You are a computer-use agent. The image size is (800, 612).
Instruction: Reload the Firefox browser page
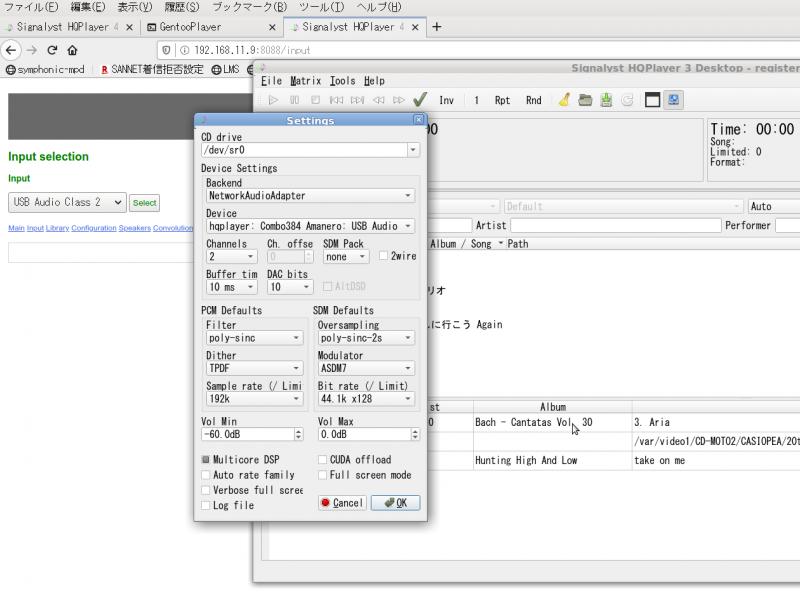(x=52, y=49)
